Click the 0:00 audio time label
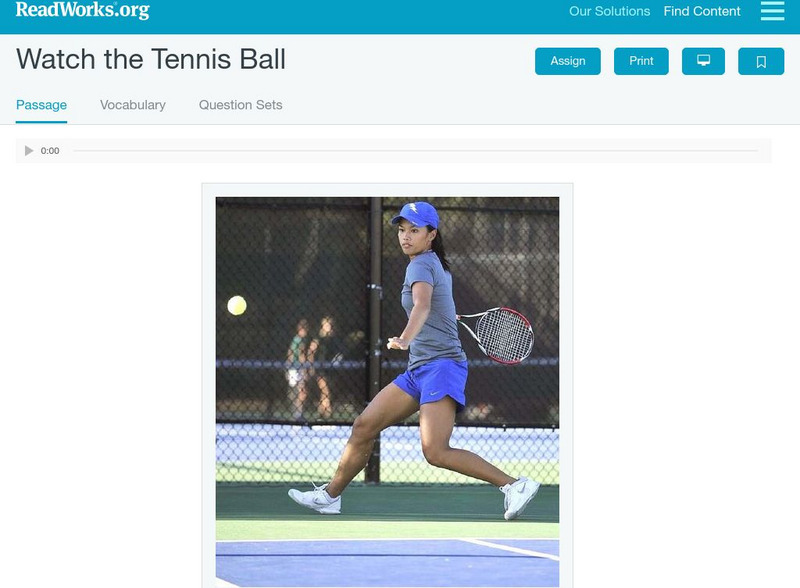The height and width of the screenshot is (588, 800). [50, 151]
